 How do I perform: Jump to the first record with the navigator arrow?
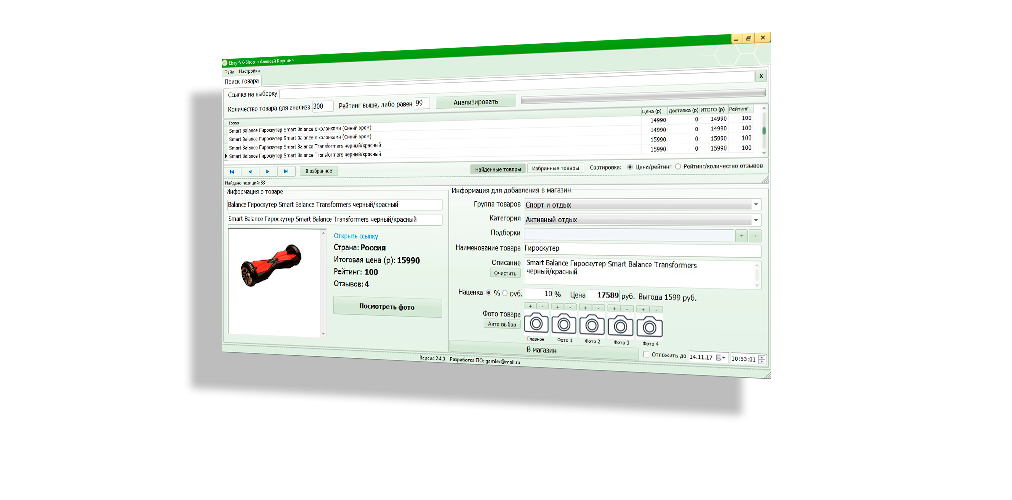point(232,171)
